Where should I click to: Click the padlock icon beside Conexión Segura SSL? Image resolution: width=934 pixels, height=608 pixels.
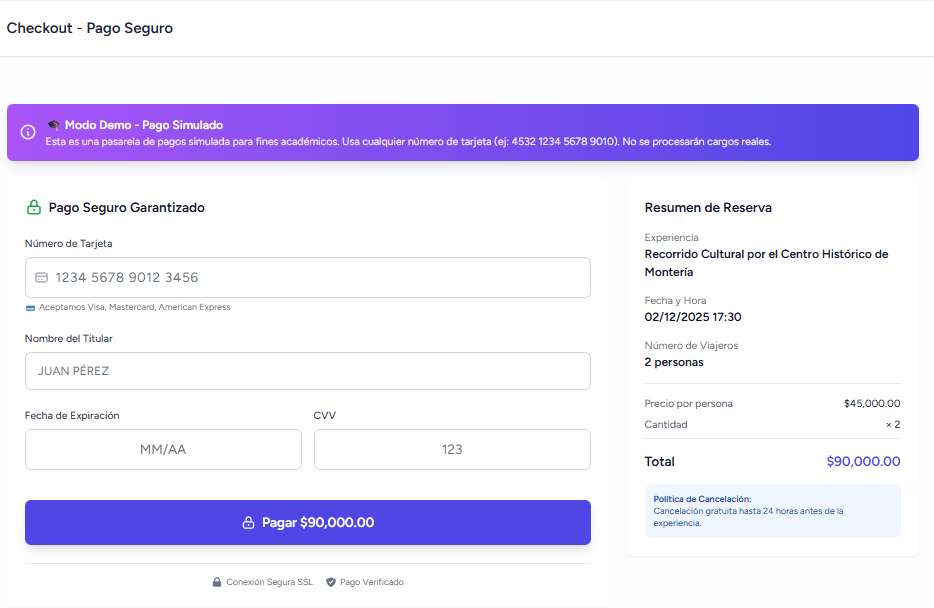(217, 582)
